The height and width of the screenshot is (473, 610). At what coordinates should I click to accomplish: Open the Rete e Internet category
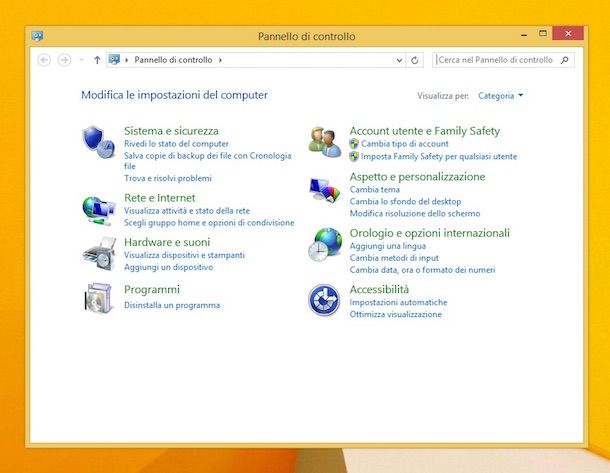[x=160, y=198]
